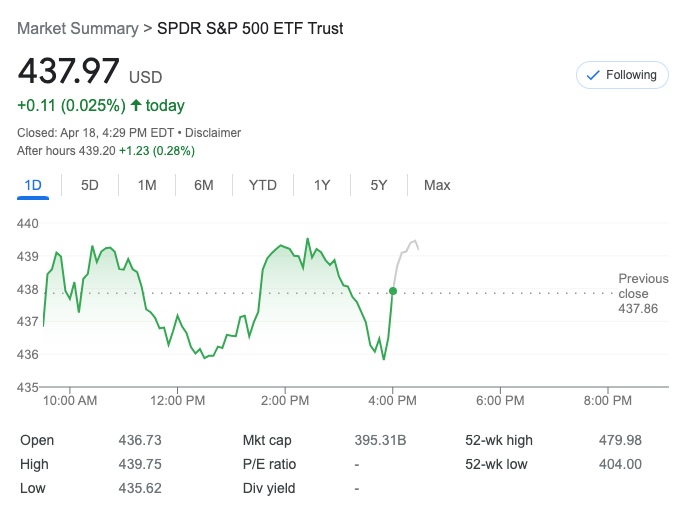The image size is (684, 507).
Task: Click the green up arrow icon
Action: (136, 105)
